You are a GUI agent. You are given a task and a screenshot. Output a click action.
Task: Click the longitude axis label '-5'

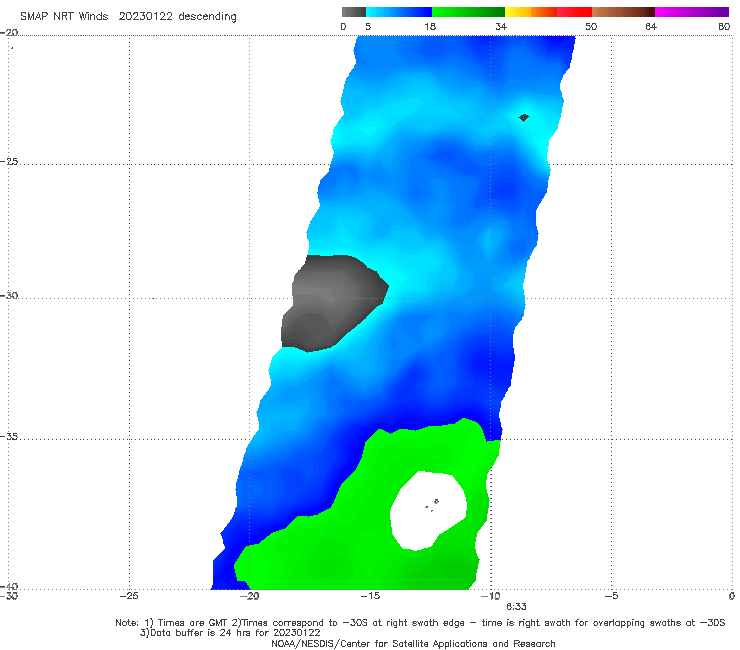click(x=611, y=596)
